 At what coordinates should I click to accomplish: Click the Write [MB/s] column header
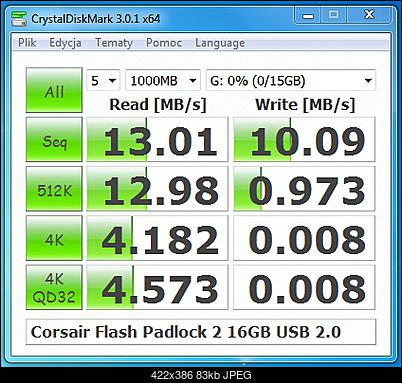click(x=305, y=105)
